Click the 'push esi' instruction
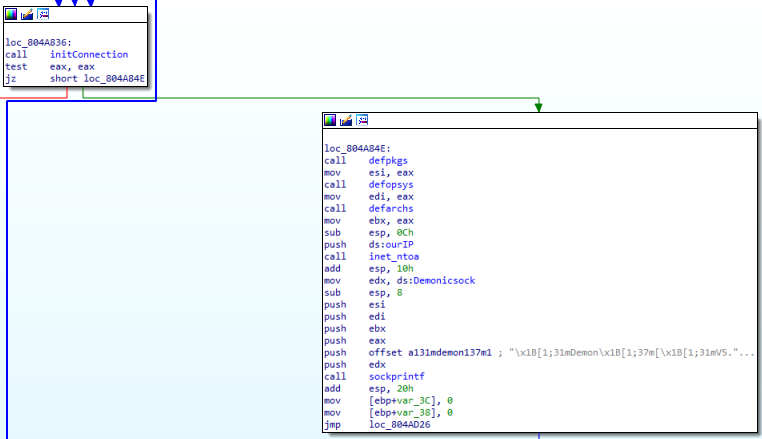 [355, 304]
